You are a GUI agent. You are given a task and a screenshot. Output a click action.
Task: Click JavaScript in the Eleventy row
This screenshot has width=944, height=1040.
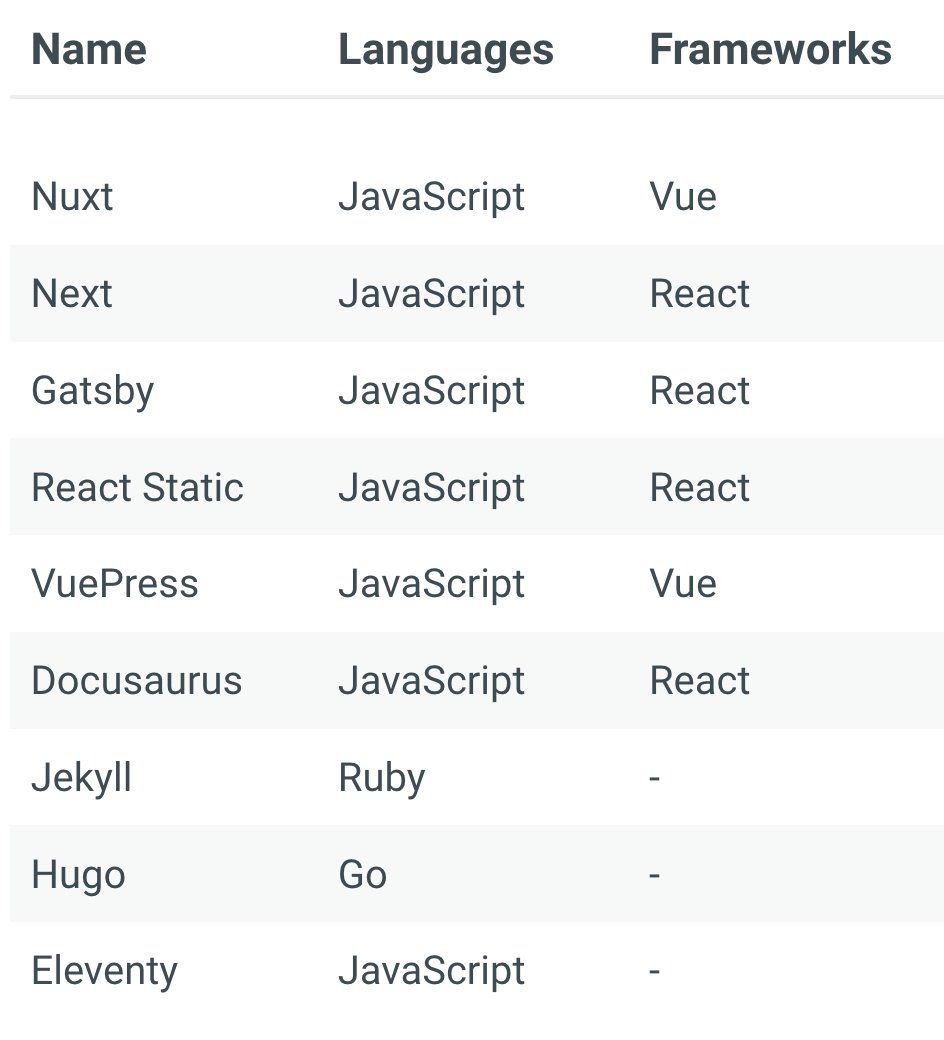[431, 972]
